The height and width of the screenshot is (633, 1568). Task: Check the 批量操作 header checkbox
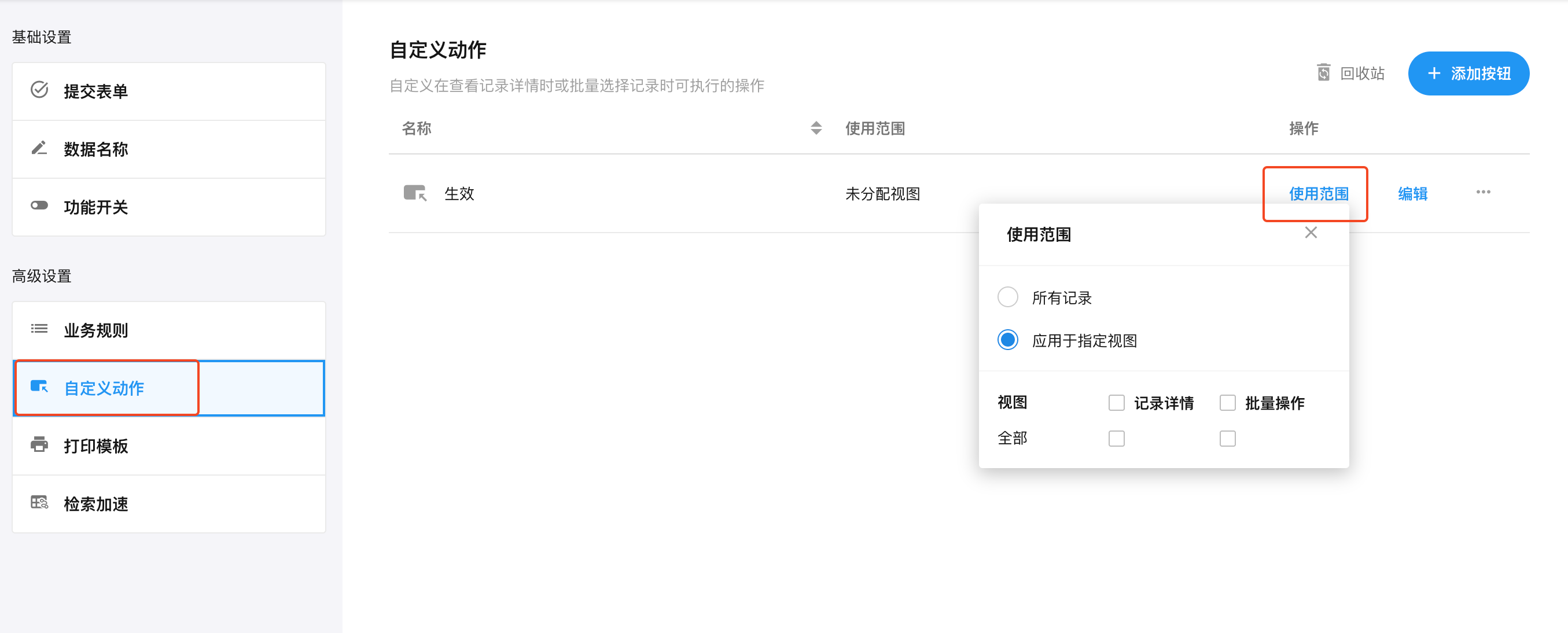[1227, 402]
